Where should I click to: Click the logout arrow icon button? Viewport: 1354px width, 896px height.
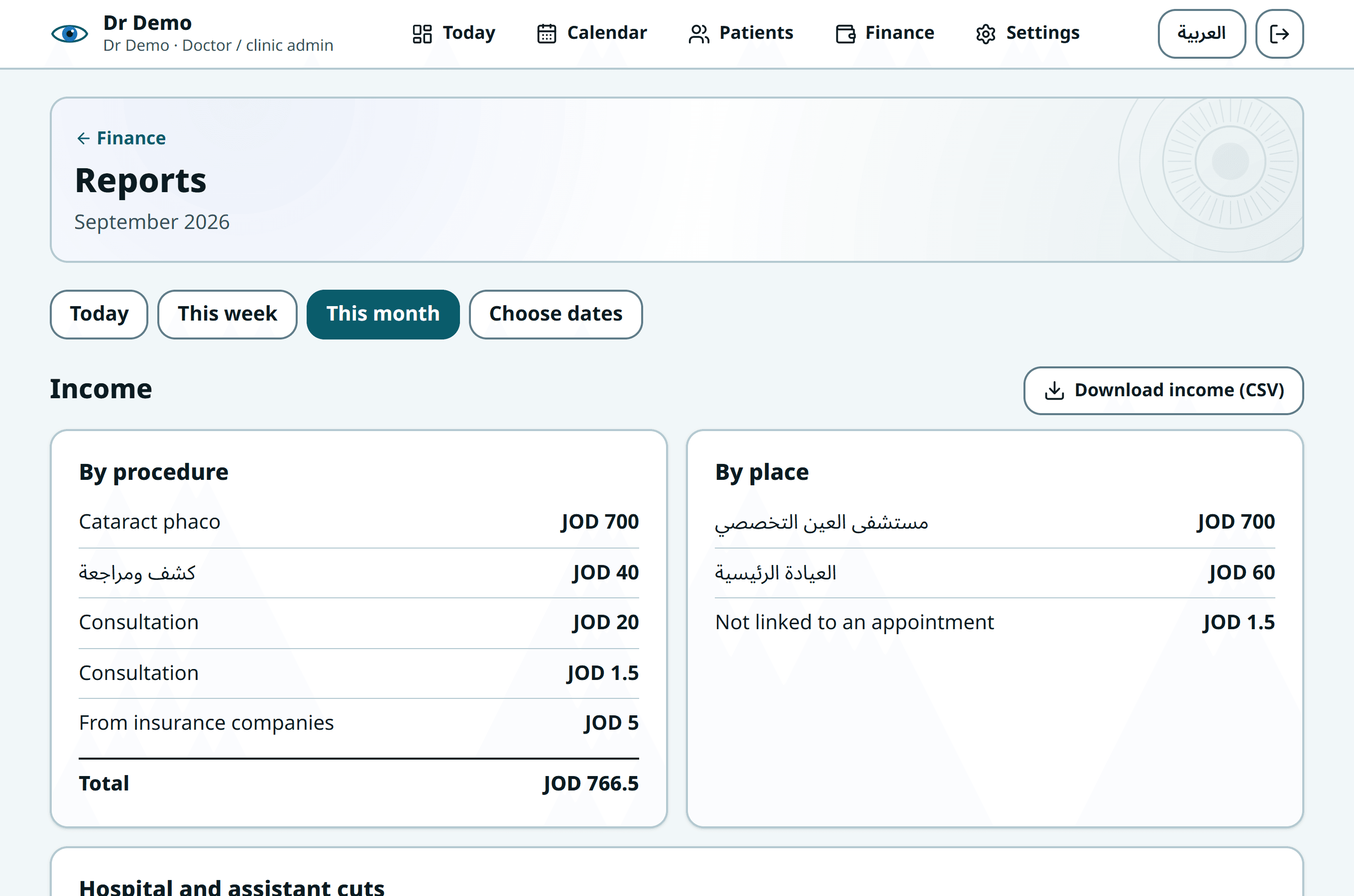tap(1279, 34)
